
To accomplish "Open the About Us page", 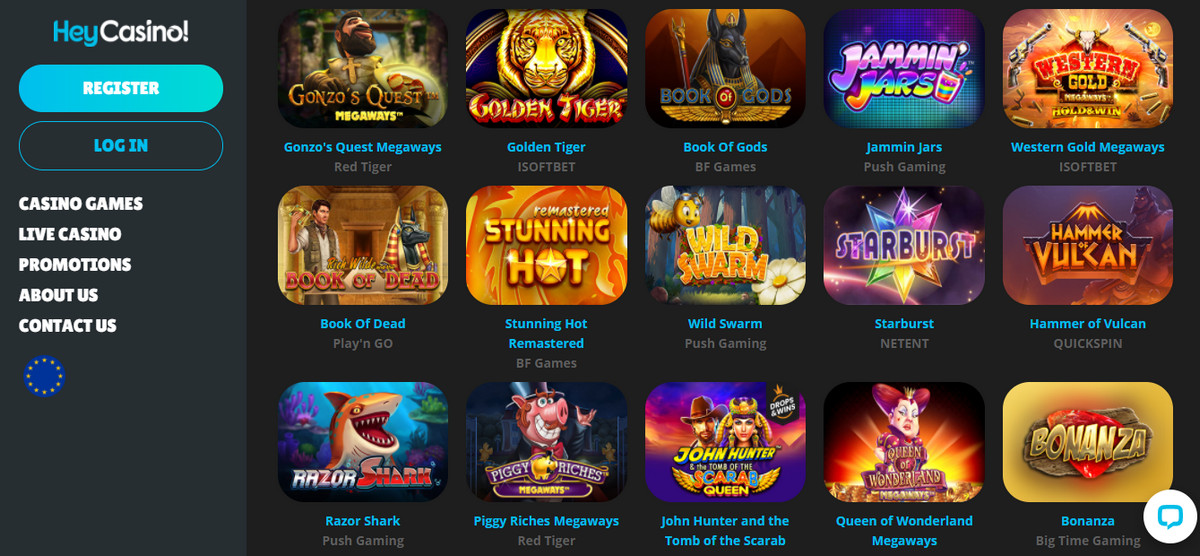I will (58, 295).
